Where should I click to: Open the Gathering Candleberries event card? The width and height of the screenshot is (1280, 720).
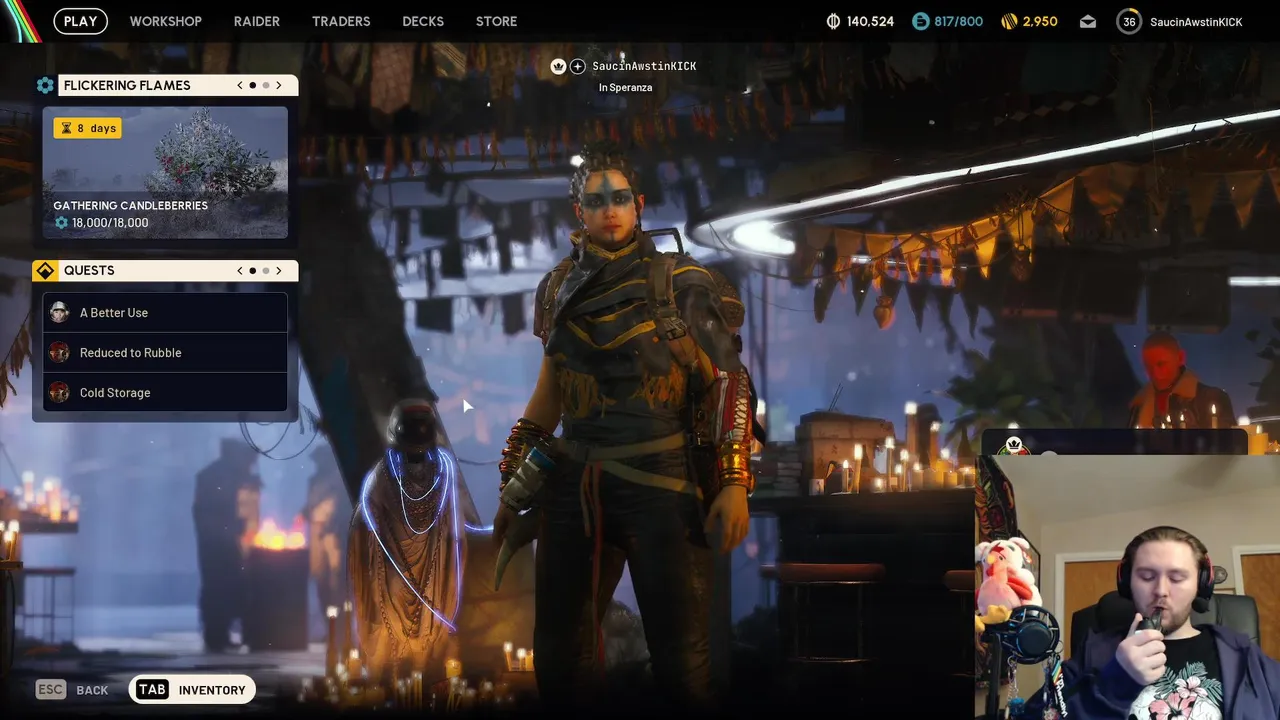pos(165,172)
